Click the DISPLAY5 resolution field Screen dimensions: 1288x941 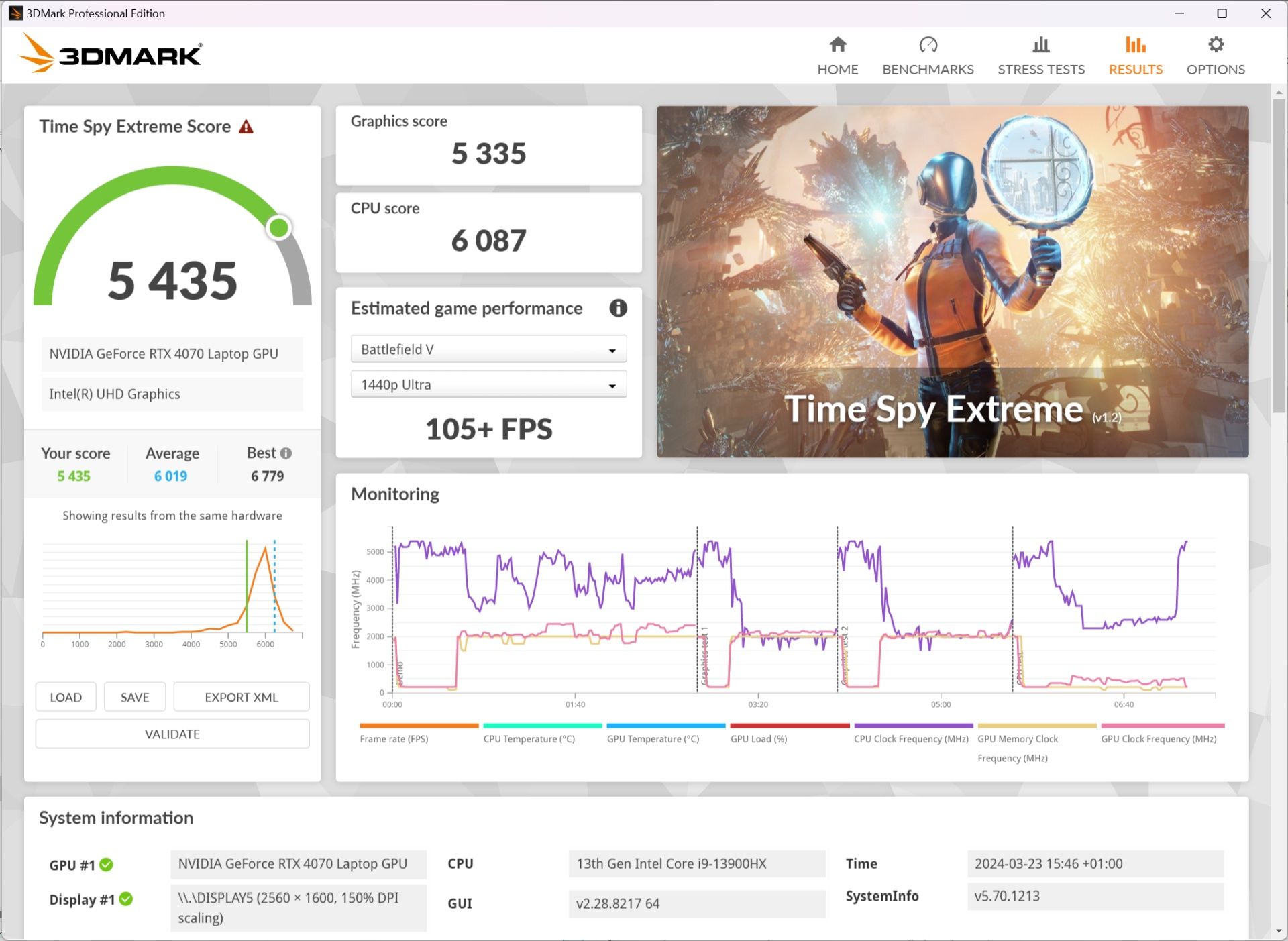[x=298, y=908]
